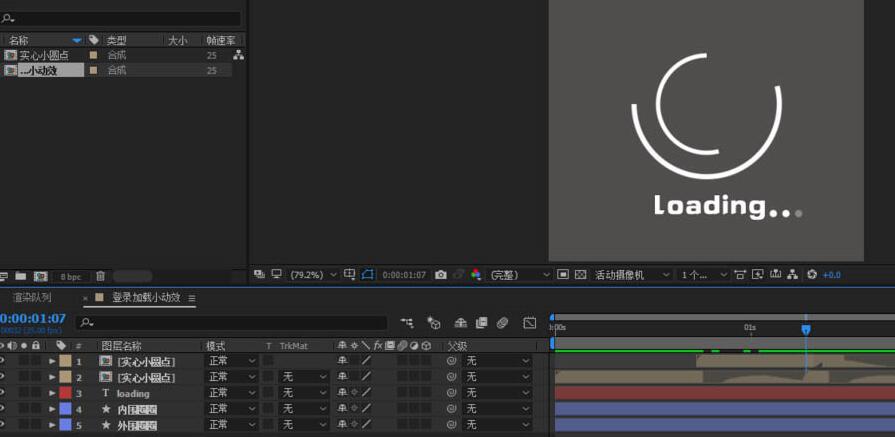Open the magnification 79.2% dropdown
The image size is (895, 437).
pyautogui.click(x=312, y=274)
